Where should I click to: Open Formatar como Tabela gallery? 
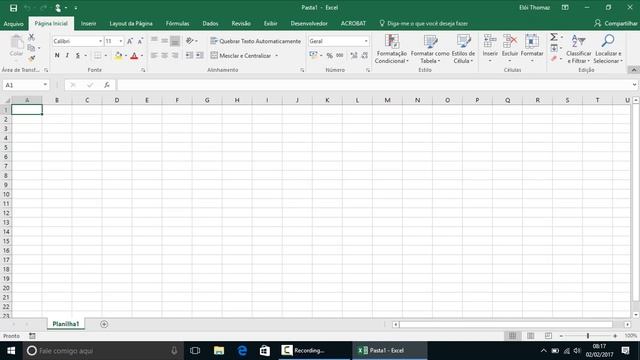pyautogui.click(x=430, y=49)
